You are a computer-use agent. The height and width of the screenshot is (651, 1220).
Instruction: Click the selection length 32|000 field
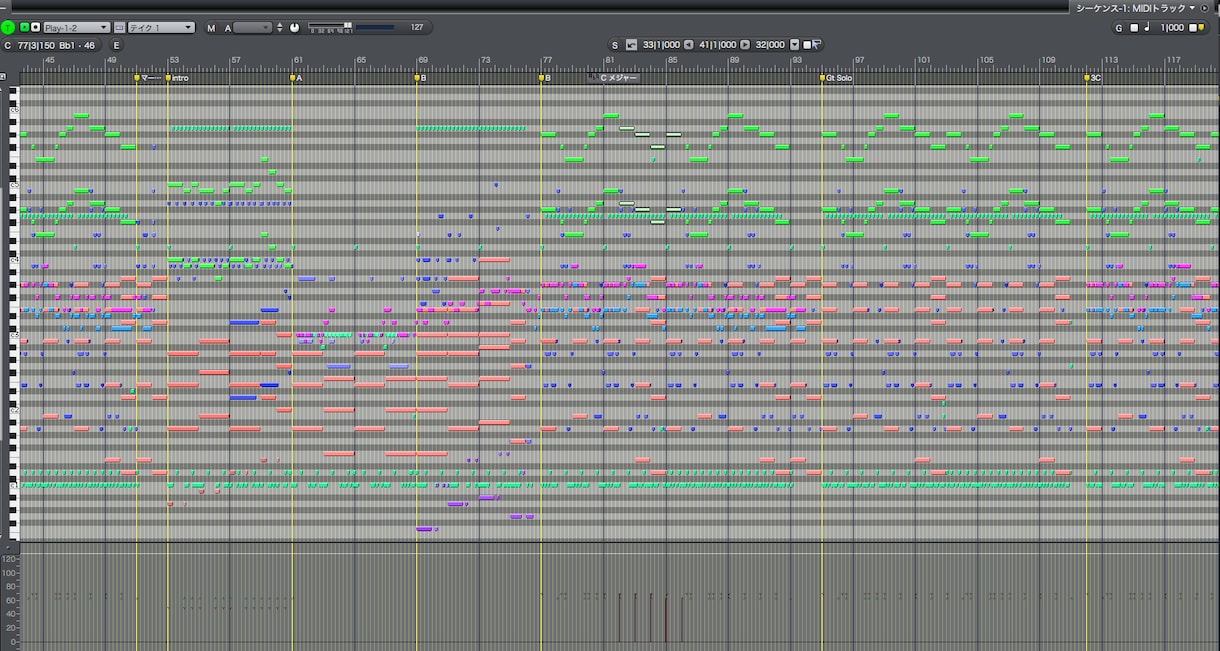click(770, 45)
